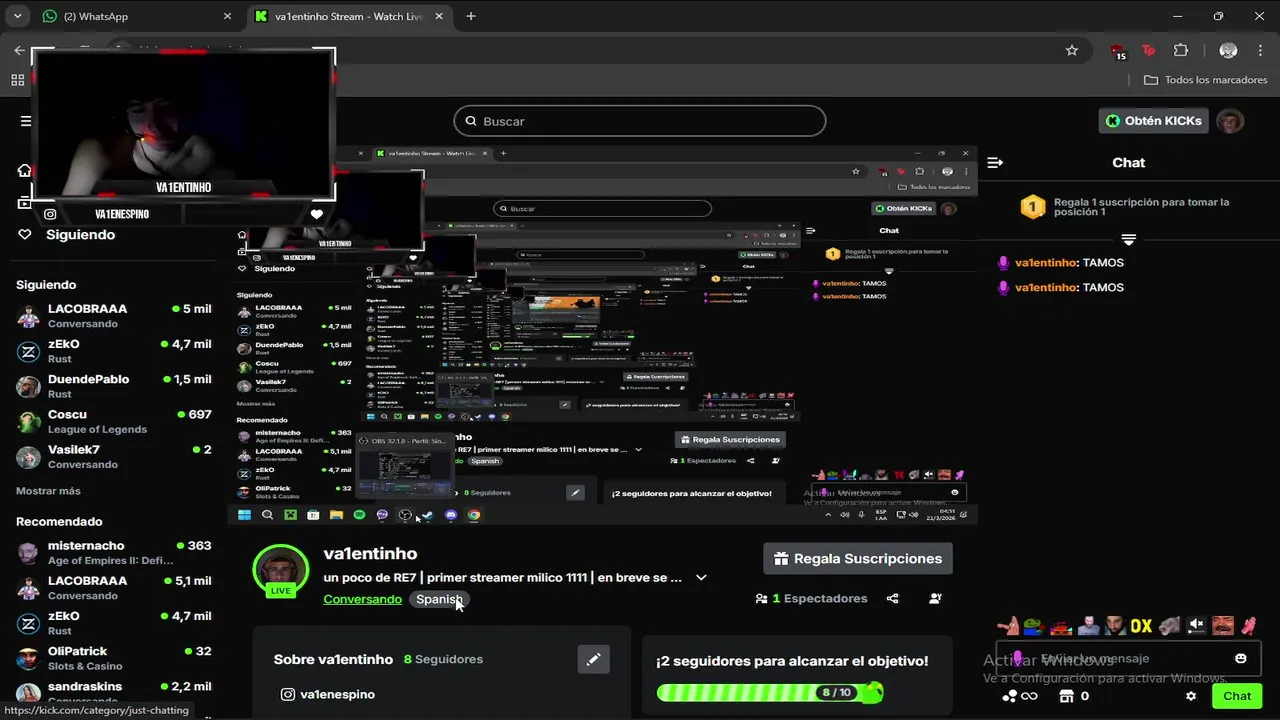Viewport: 1280px width, 720px height.
Task: Expand the list with Mostrar más
Action: coord(48,491)
